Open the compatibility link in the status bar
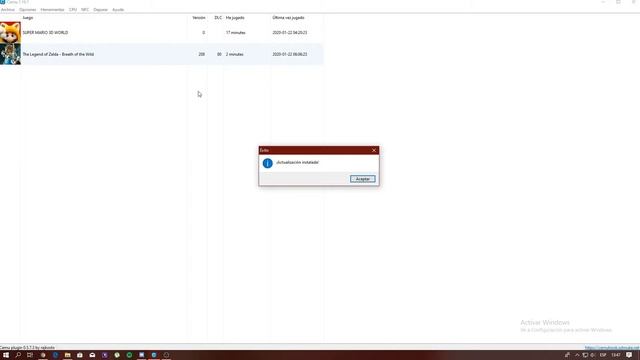 [612, 348]
